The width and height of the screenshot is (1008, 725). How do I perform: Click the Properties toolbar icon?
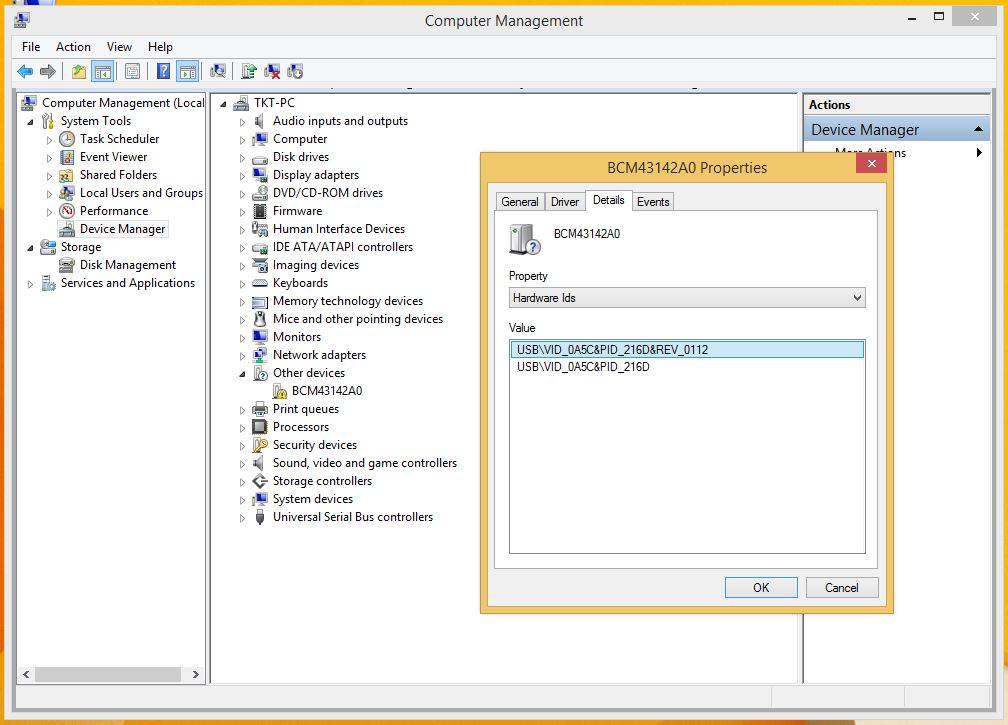click(132, 71)
